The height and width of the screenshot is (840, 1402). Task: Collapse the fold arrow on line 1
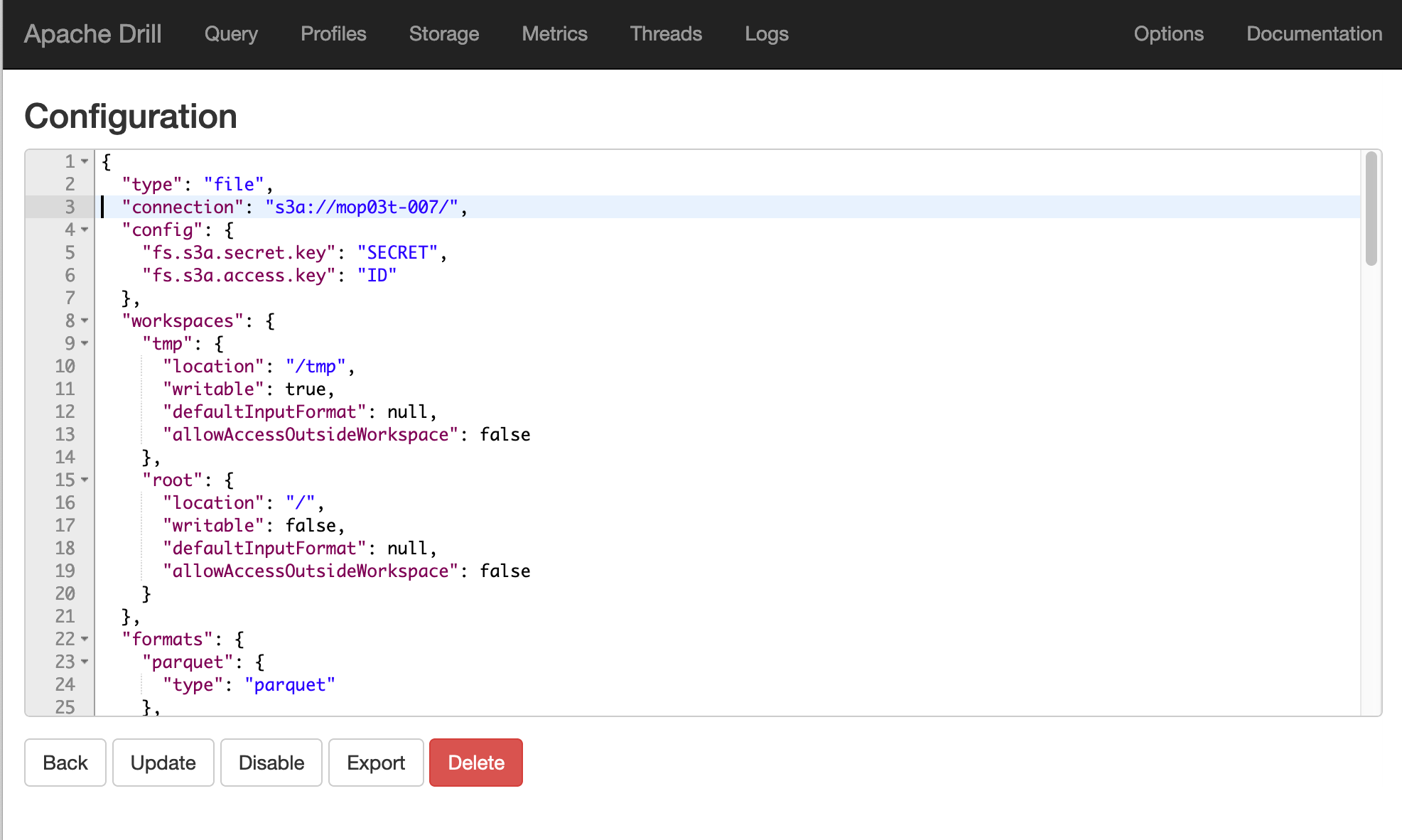pos(85,161)
